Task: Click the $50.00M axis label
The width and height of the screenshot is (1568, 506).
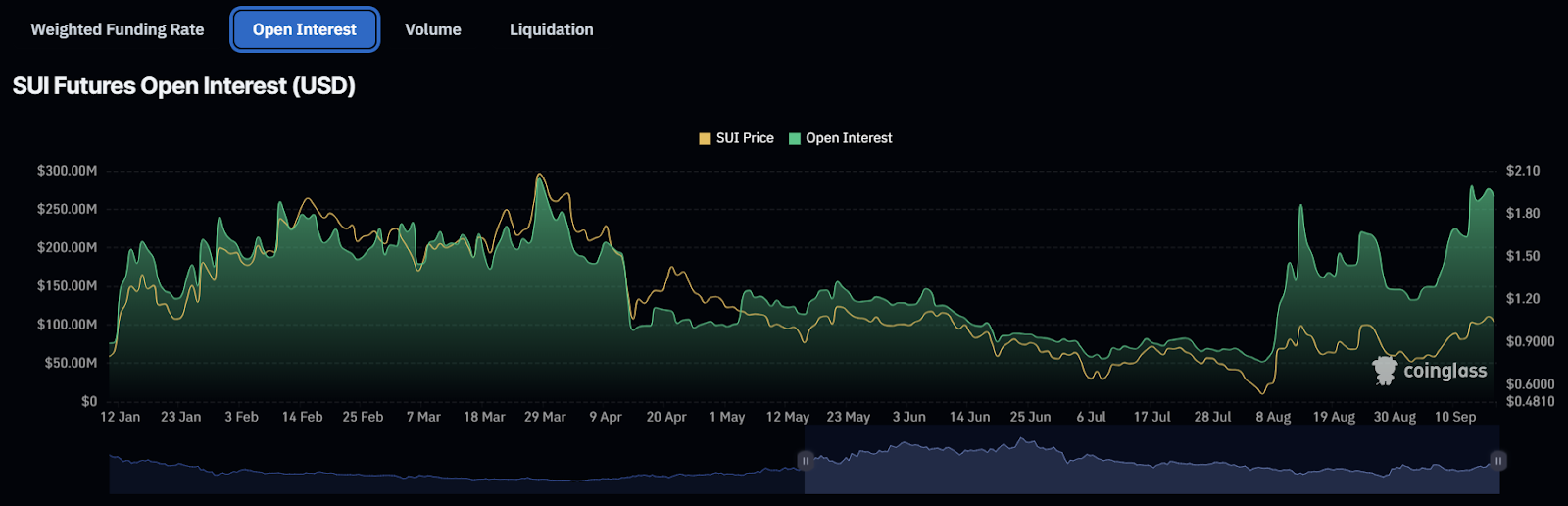Action: 71,362
